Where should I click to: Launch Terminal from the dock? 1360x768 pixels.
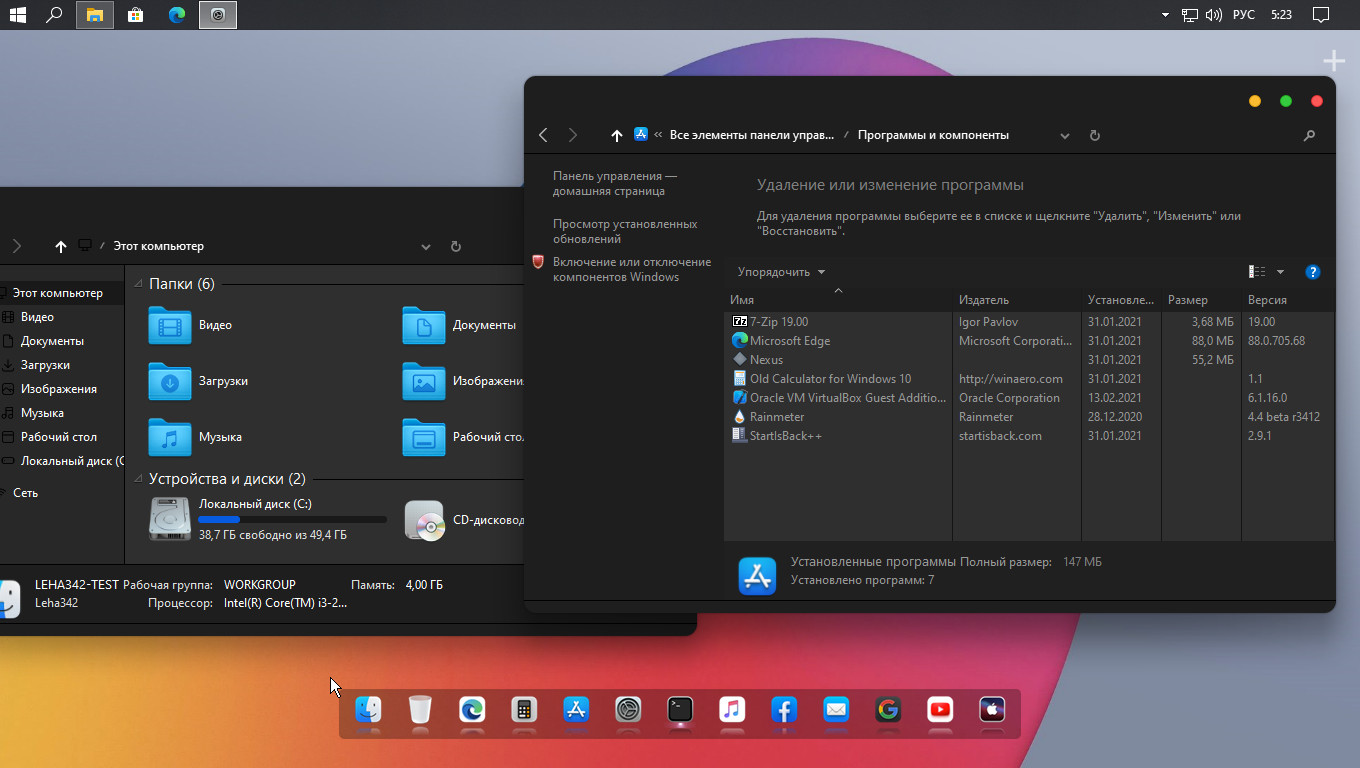(x=680, y=710)
